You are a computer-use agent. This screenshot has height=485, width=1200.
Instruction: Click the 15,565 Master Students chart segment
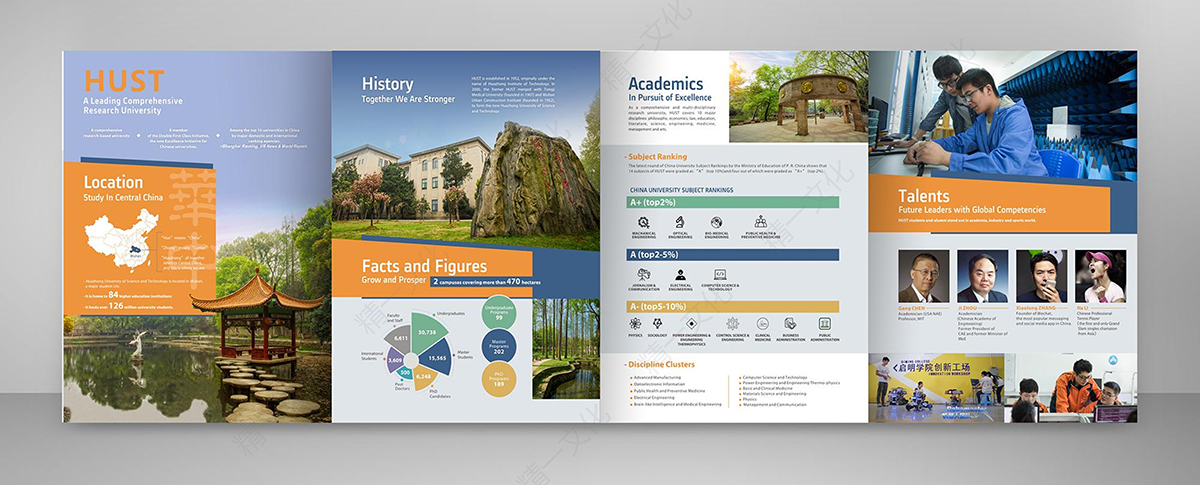coord(437,358)
